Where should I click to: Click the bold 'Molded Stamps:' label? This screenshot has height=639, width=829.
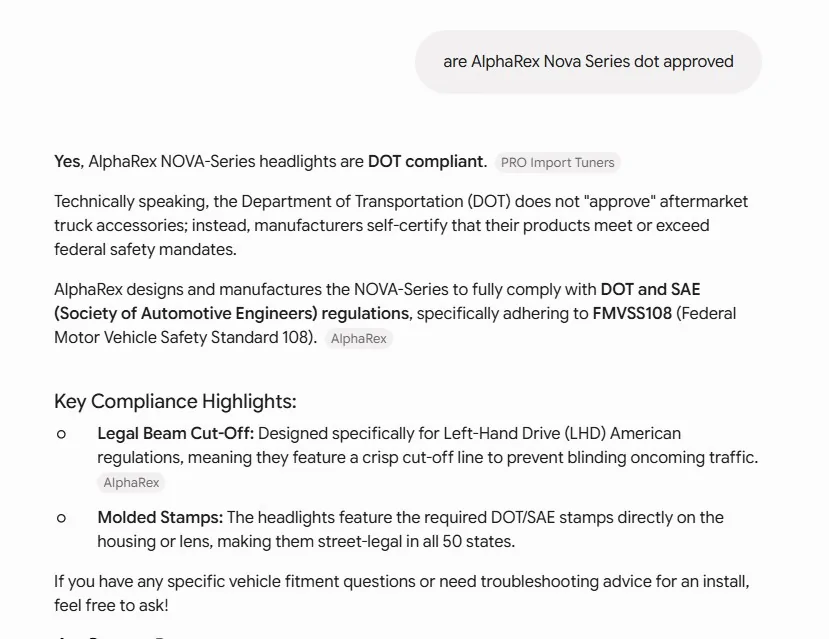pyautogui.click(x=160, y=517)
